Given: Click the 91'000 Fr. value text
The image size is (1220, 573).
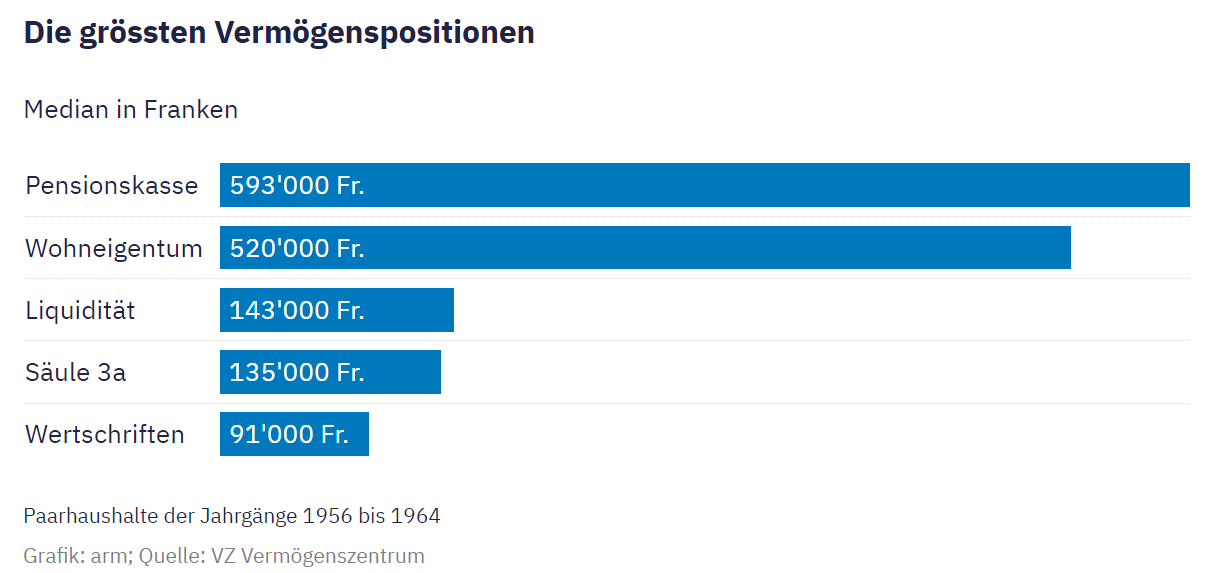Looking at the screenshot, I should pyautogui.click(x=289, y=434).
